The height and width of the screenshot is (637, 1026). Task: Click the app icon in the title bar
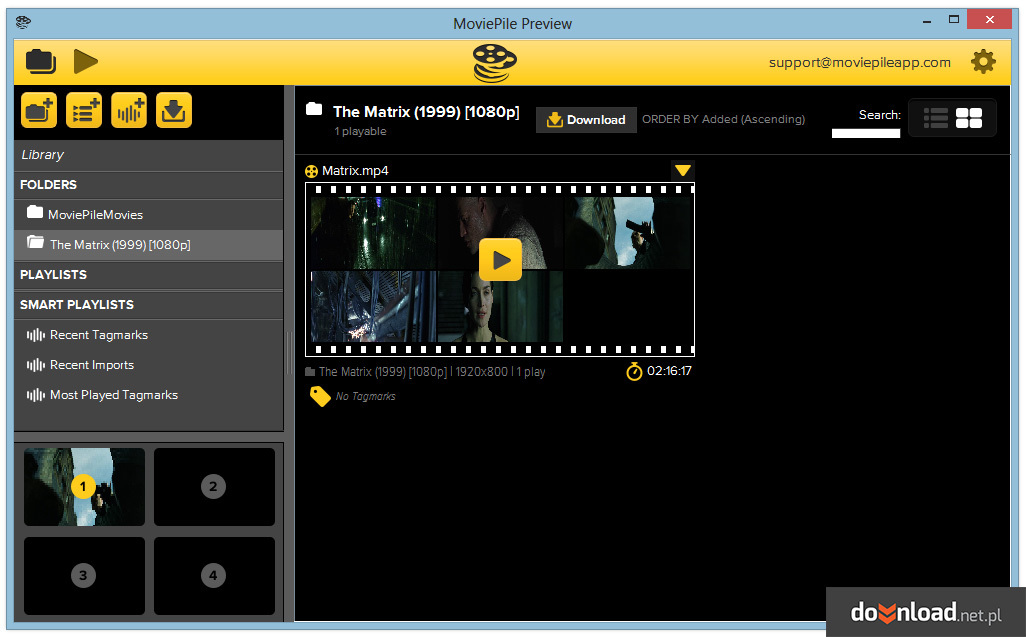coord(24,22)
